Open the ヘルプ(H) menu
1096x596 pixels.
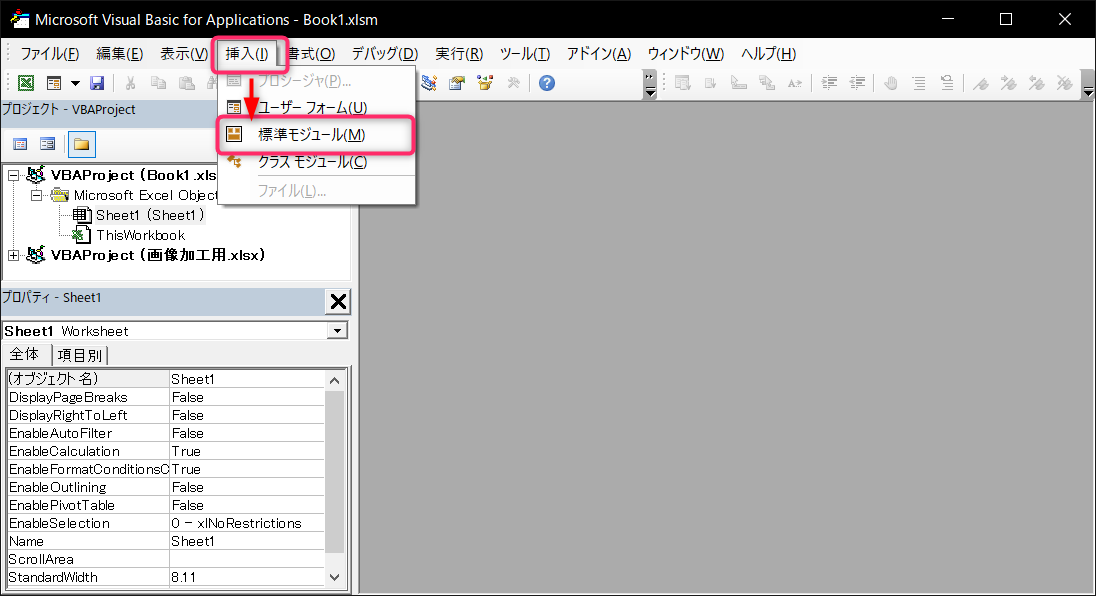tap(768, 54)
